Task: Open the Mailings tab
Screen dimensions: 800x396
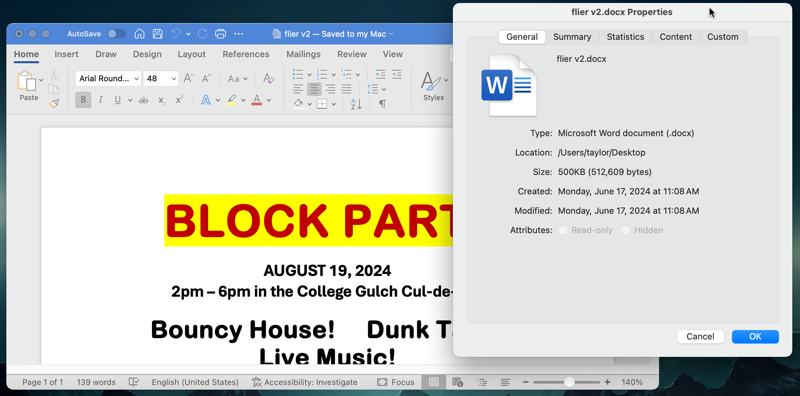Action: (303, 54)
